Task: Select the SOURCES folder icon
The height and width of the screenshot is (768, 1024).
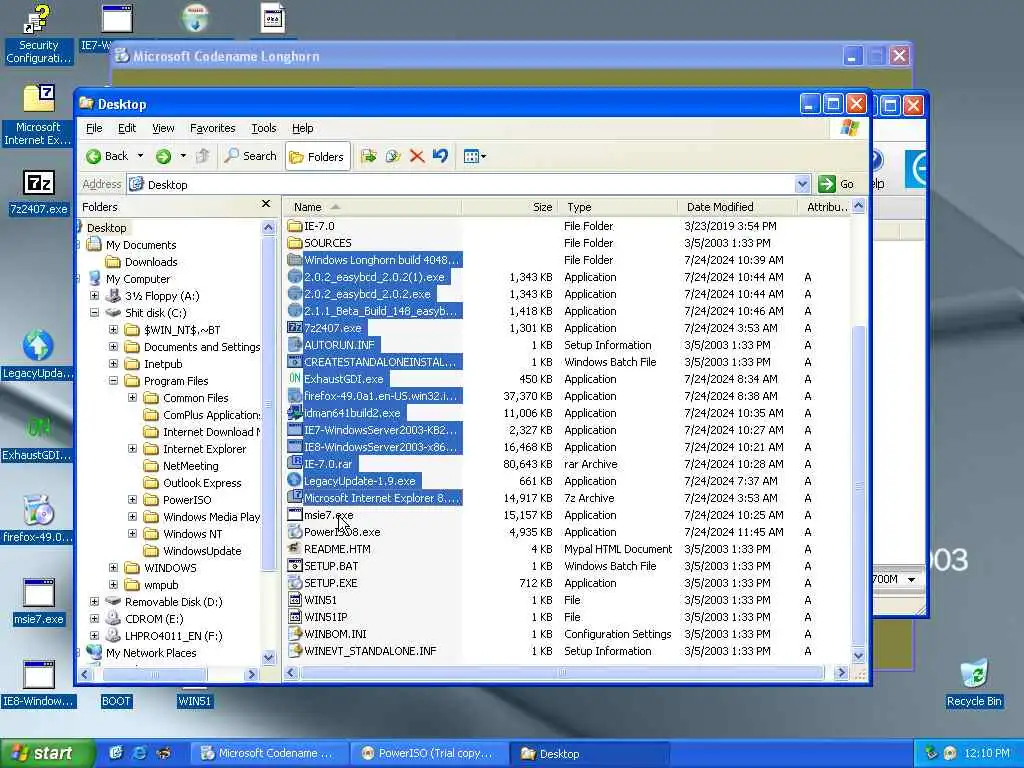Action: [295, 243]
